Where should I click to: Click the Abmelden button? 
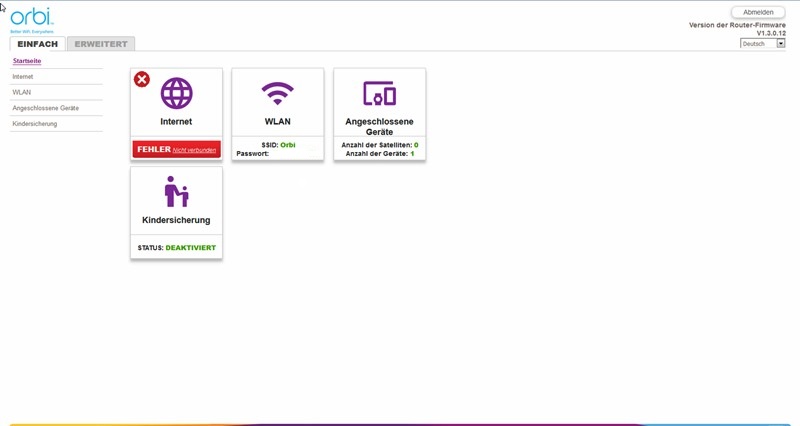[x=758, y=12]
